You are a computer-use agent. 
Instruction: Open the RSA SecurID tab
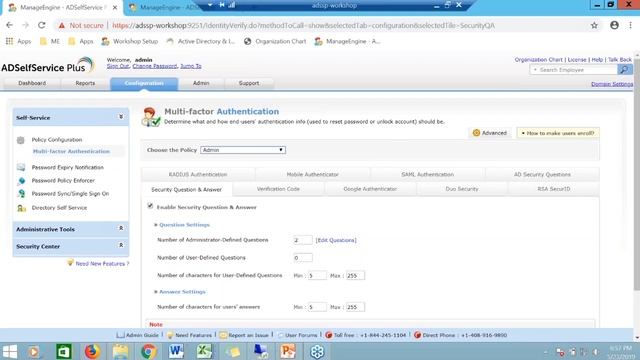pos(553,189)
